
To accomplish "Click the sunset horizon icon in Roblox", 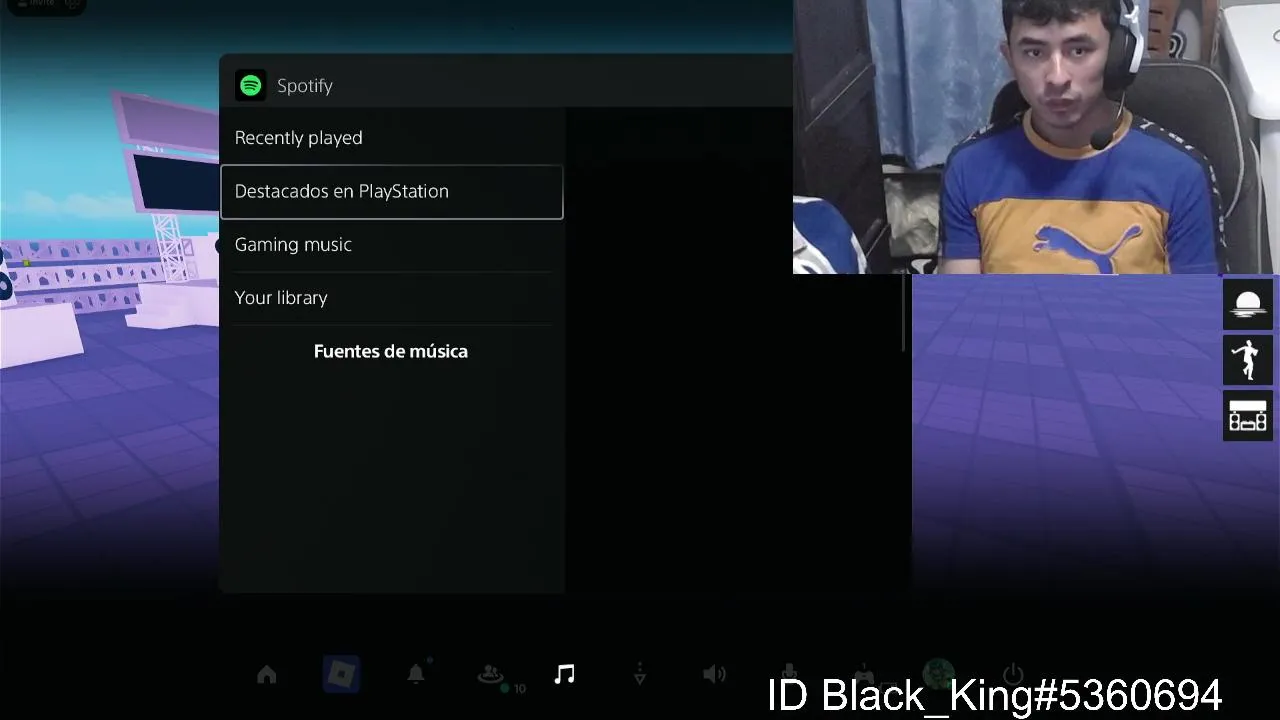I will (1248, 304).
